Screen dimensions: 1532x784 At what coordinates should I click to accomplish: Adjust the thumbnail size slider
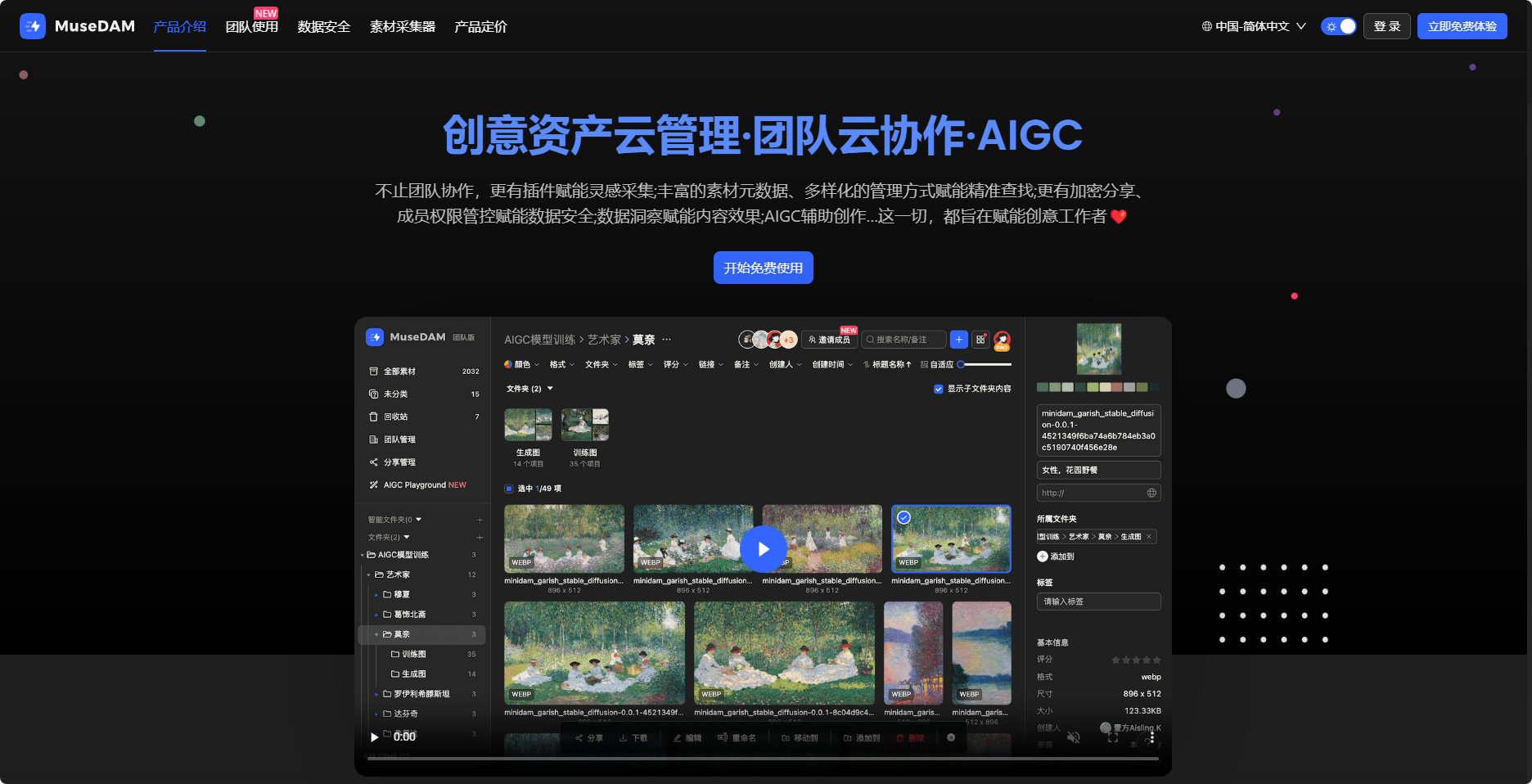click(985, 364)
